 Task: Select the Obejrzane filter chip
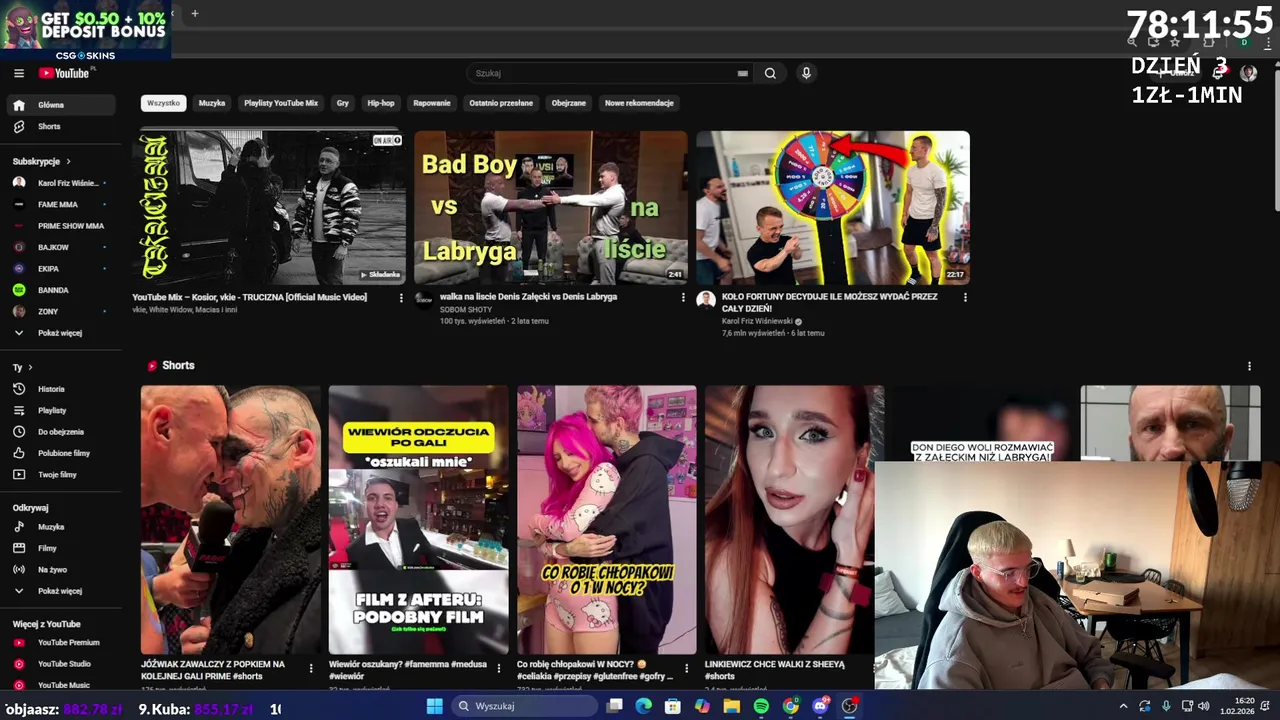coord(569,103)
